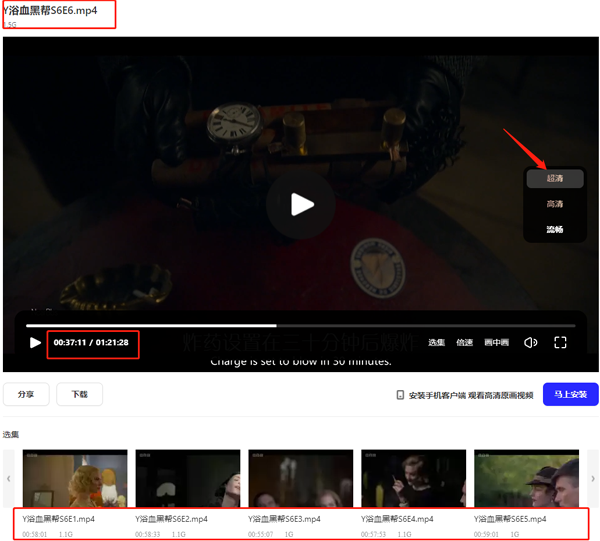This screenshot has width=600, height=541.
Task: Click the 00:57:53 duration under S6E4
Action: pos(373,534)
